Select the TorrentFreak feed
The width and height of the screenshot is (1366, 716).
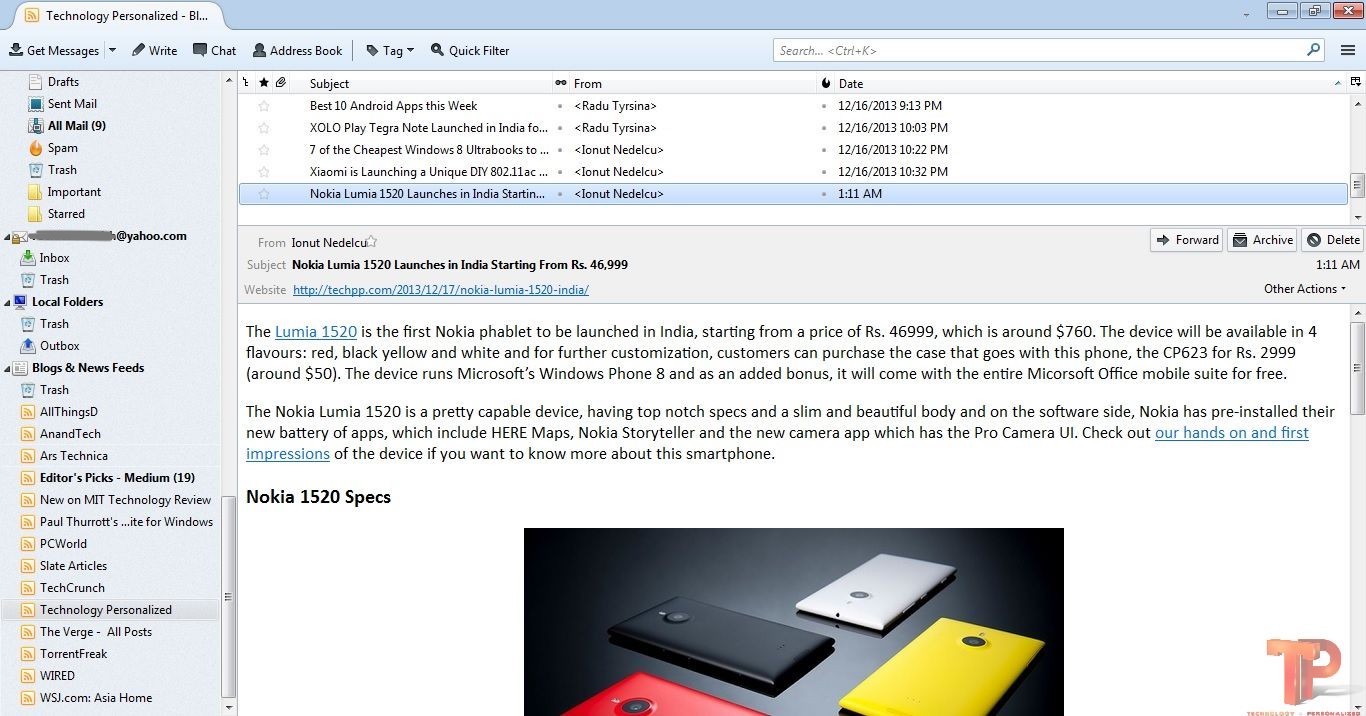tap(73, 653)
